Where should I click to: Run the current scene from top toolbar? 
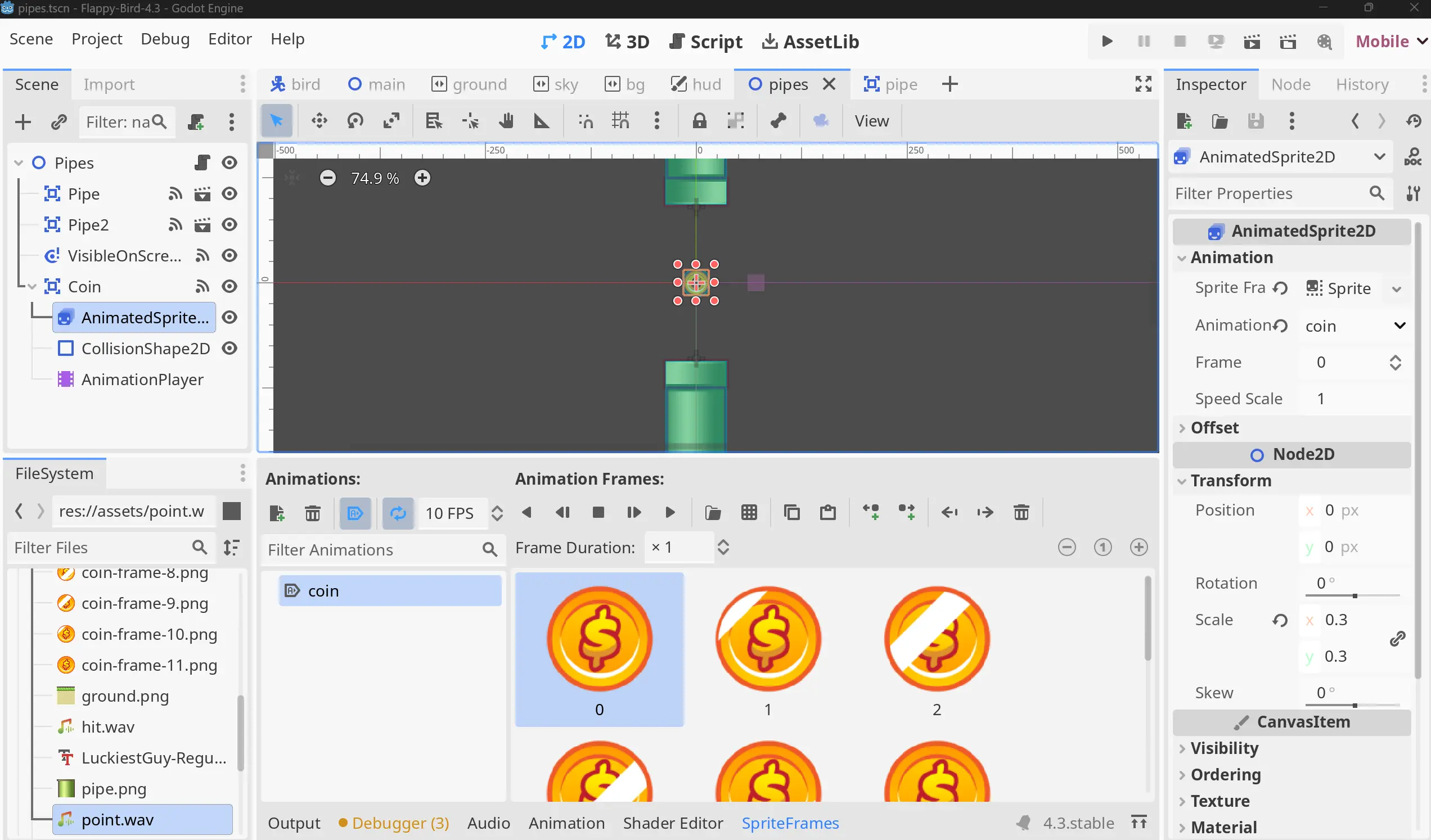click(1252, 42)
